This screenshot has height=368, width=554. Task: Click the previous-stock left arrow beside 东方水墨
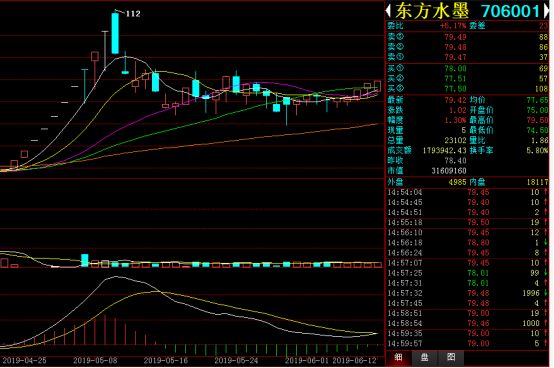coord(388,11)
